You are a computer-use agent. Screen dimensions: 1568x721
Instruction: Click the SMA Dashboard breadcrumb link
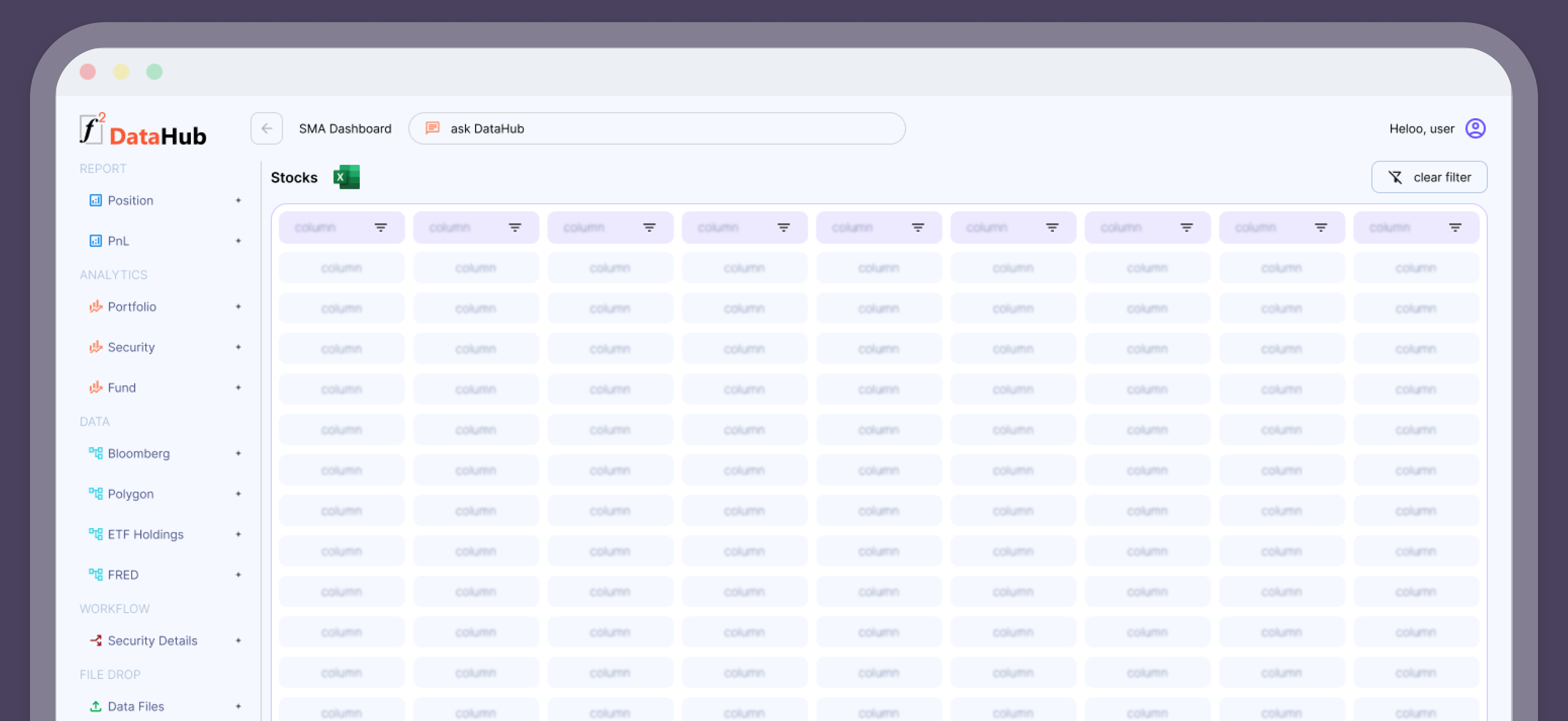(x=345, y=128)
